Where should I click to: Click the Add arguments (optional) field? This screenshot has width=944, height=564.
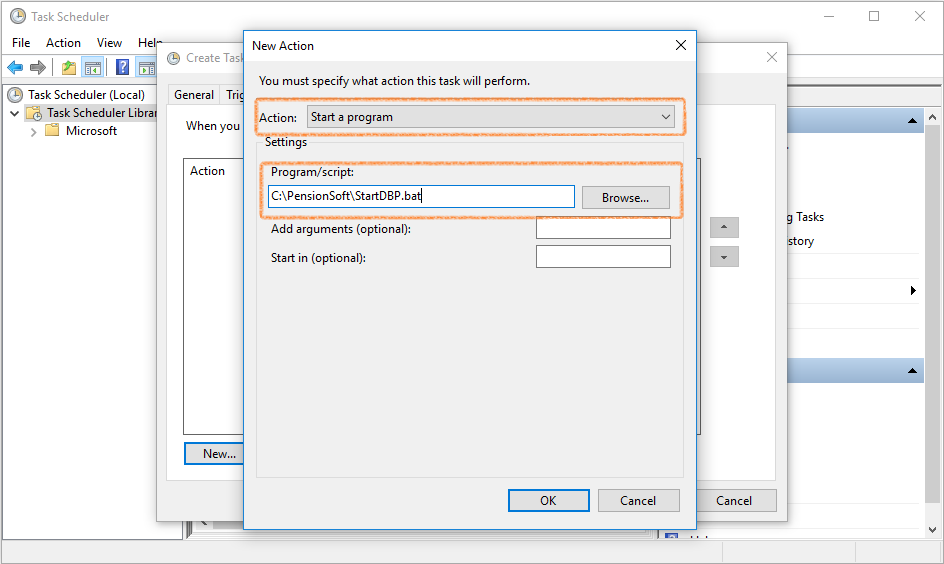(x=602, y=229)
